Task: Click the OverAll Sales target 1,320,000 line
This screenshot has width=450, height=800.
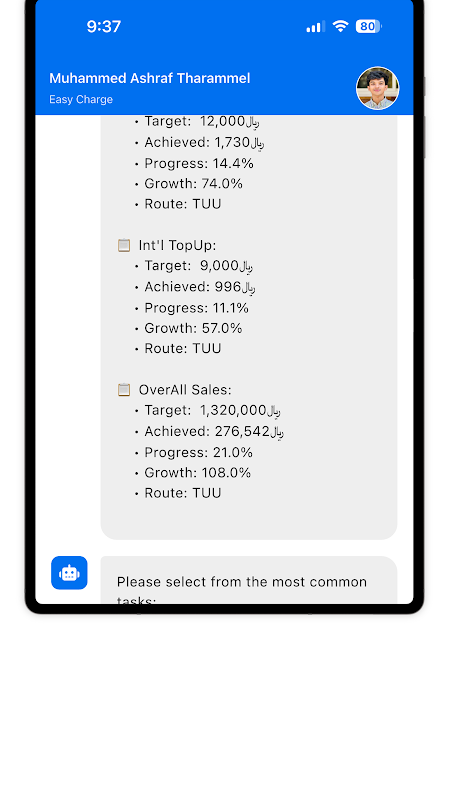Action: pyautogui.click(x=208, y=410)
